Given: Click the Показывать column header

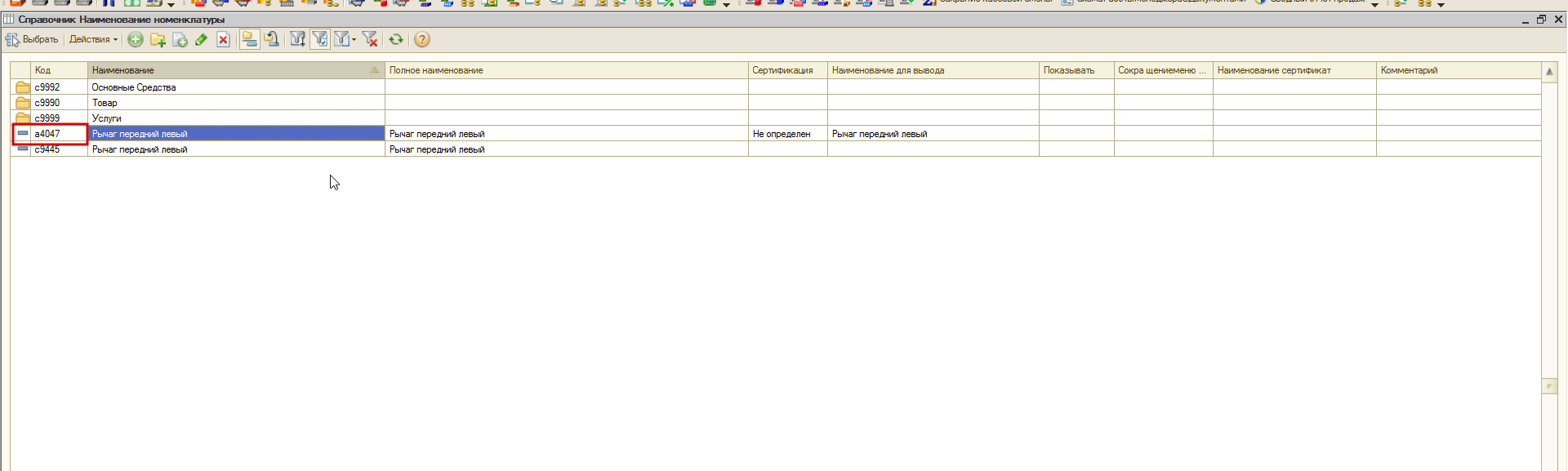Looking at the screenshot, I should coord(1076,70).
